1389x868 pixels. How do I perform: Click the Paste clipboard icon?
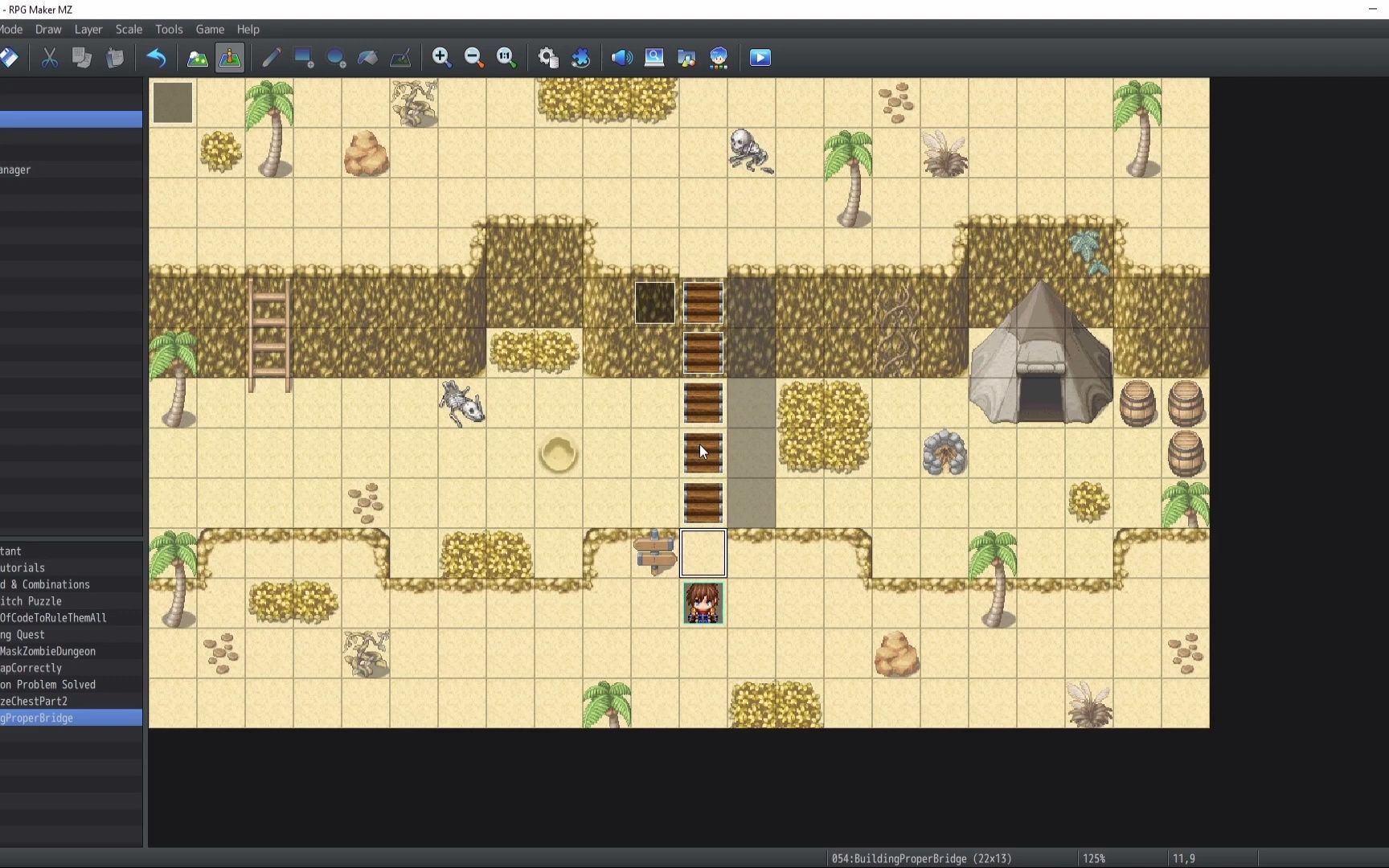click(115, 58)
